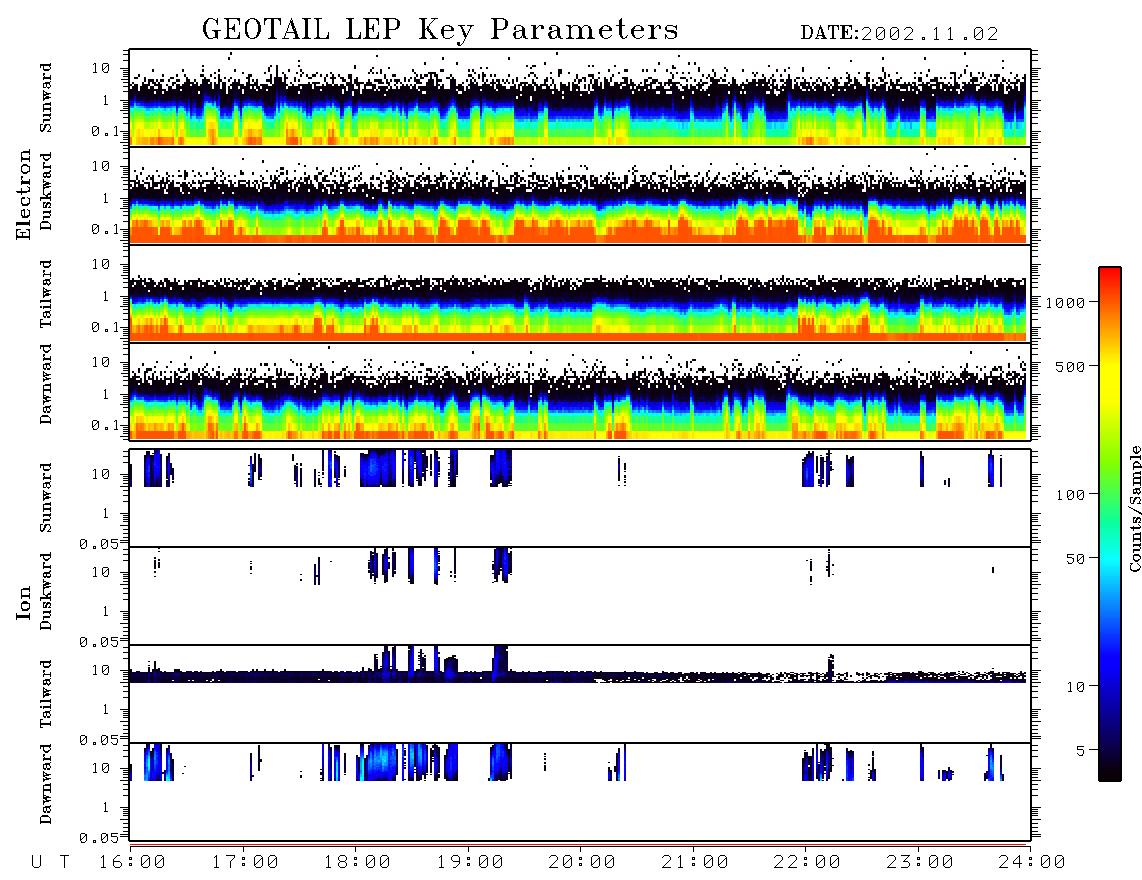Click inside the Electron Sunward spectrogram panel
1142x880 pixels.
(580, 98)
